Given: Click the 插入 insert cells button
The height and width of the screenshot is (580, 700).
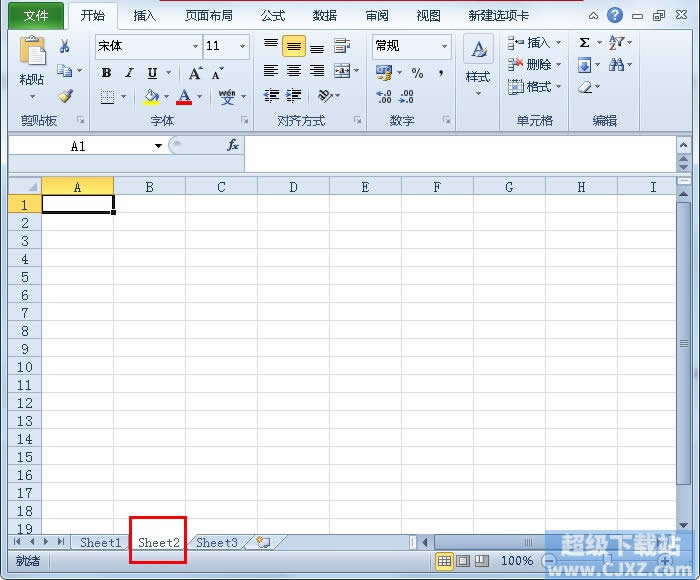Looking at the screenshot, I should pos(534,43).
